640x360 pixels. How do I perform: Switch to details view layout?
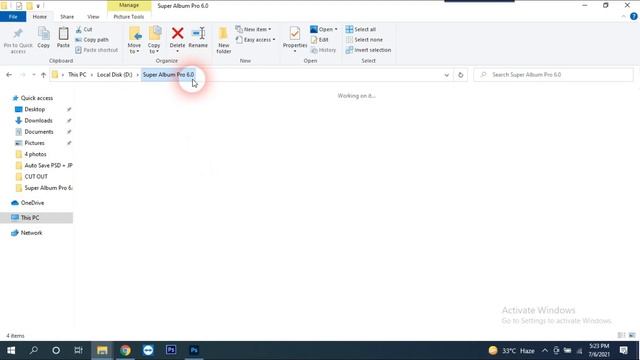(621, 336)
